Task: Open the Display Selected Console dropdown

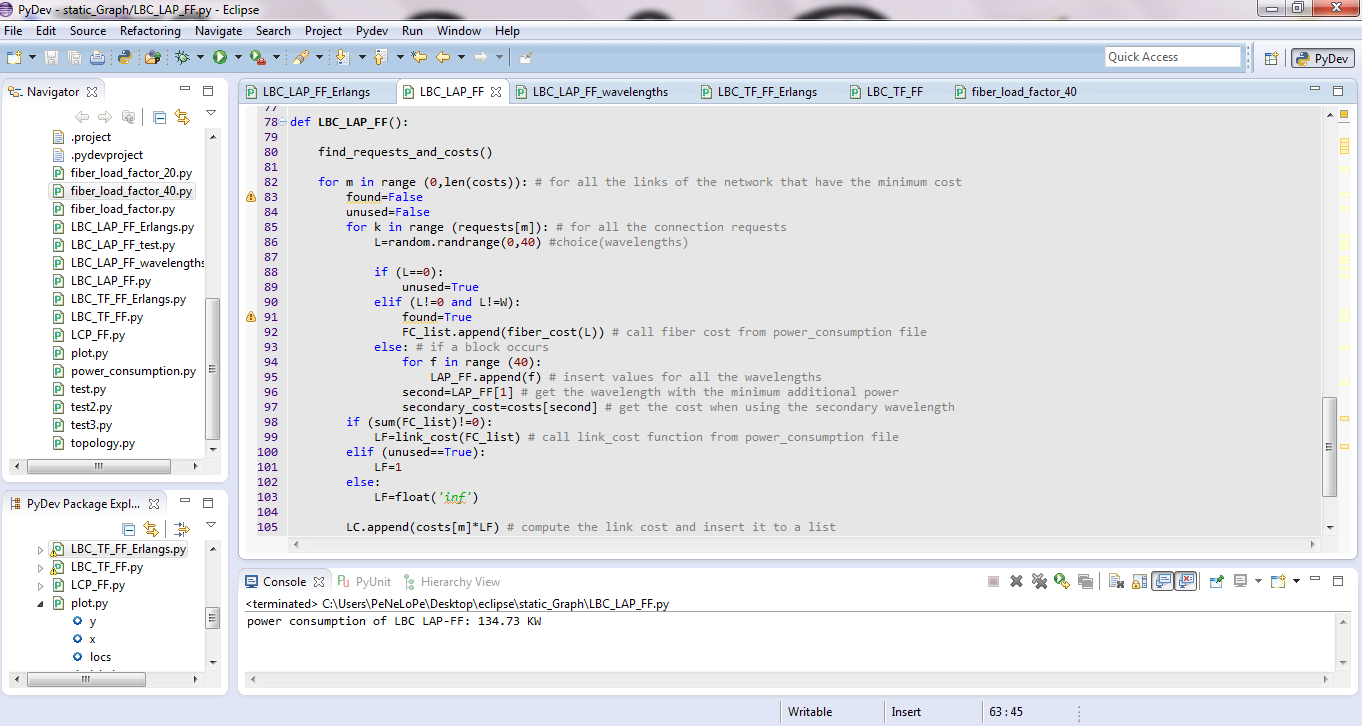Action: point(1258,581)
